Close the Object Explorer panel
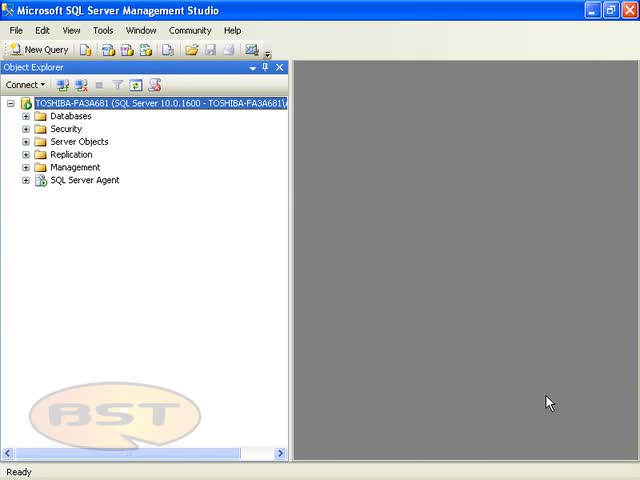 280,67
